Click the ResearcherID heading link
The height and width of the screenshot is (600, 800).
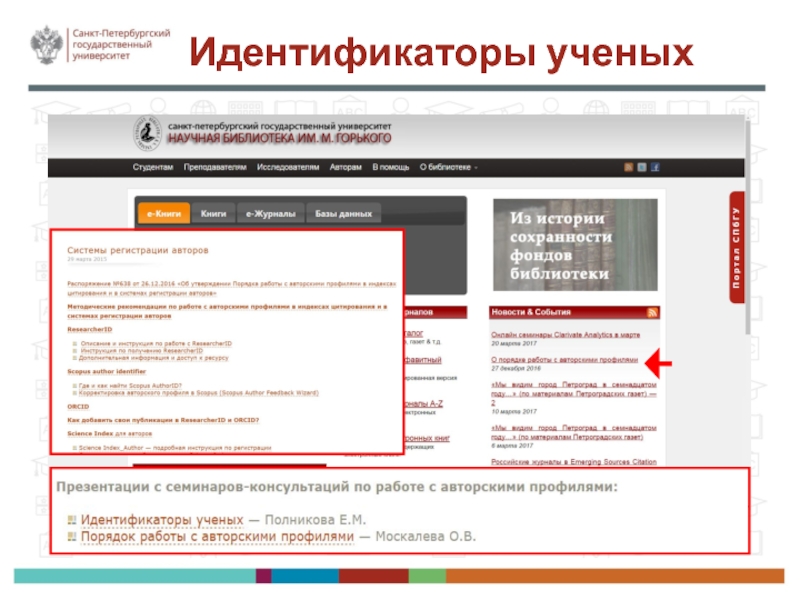pyautogui.click(x=89, y=330)
